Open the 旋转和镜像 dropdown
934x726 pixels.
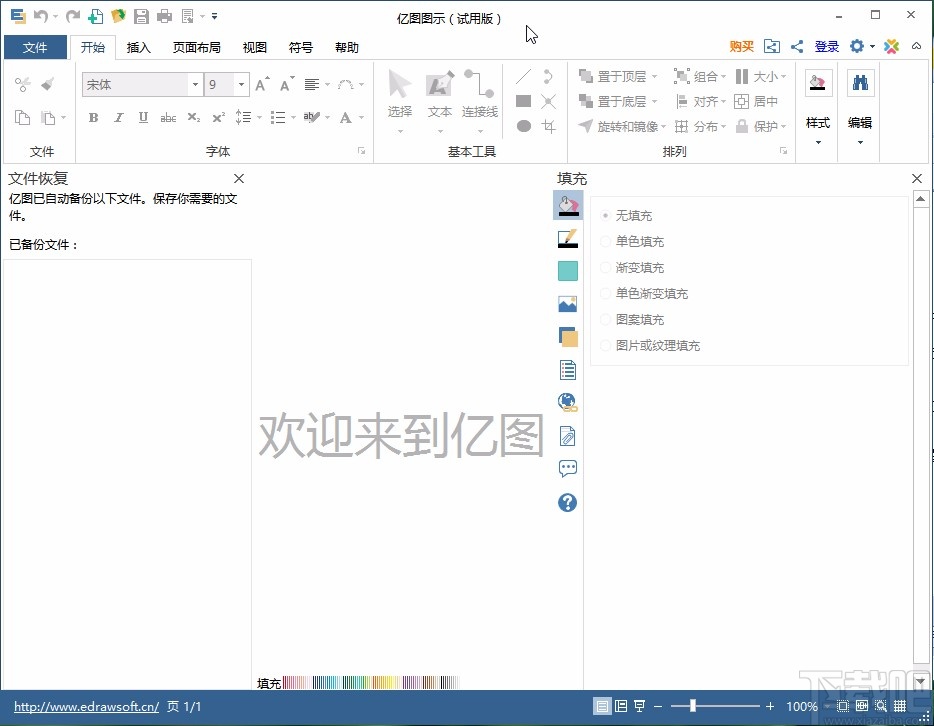[x=662, y=126]
